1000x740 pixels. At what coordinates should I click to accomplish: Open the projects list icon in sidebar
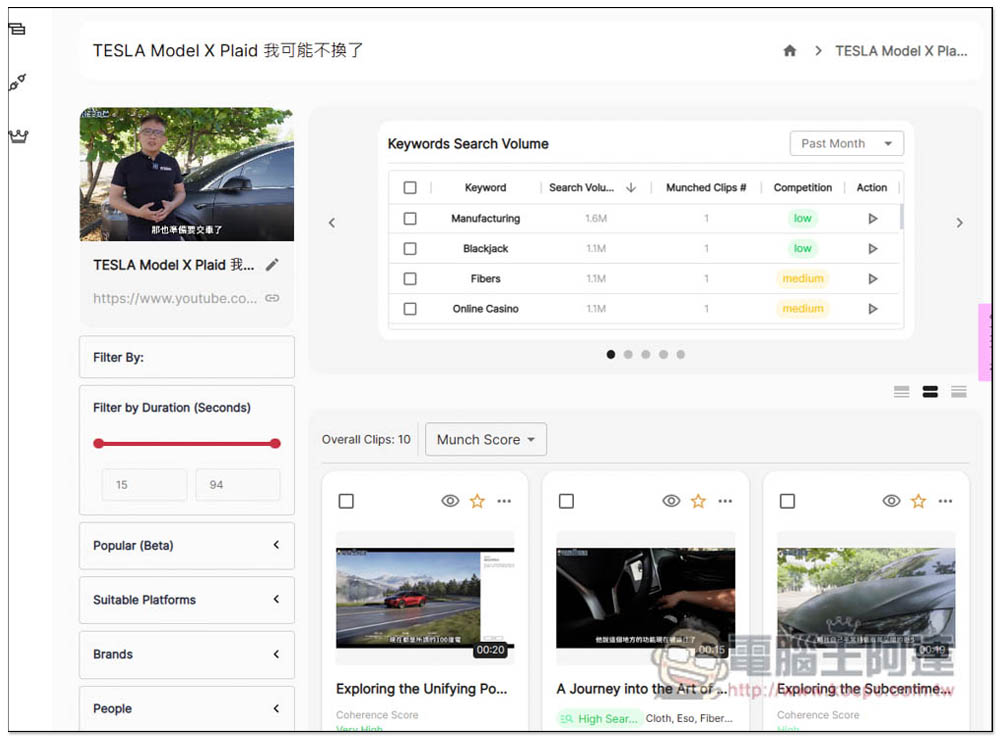click(x=17, y=29)
